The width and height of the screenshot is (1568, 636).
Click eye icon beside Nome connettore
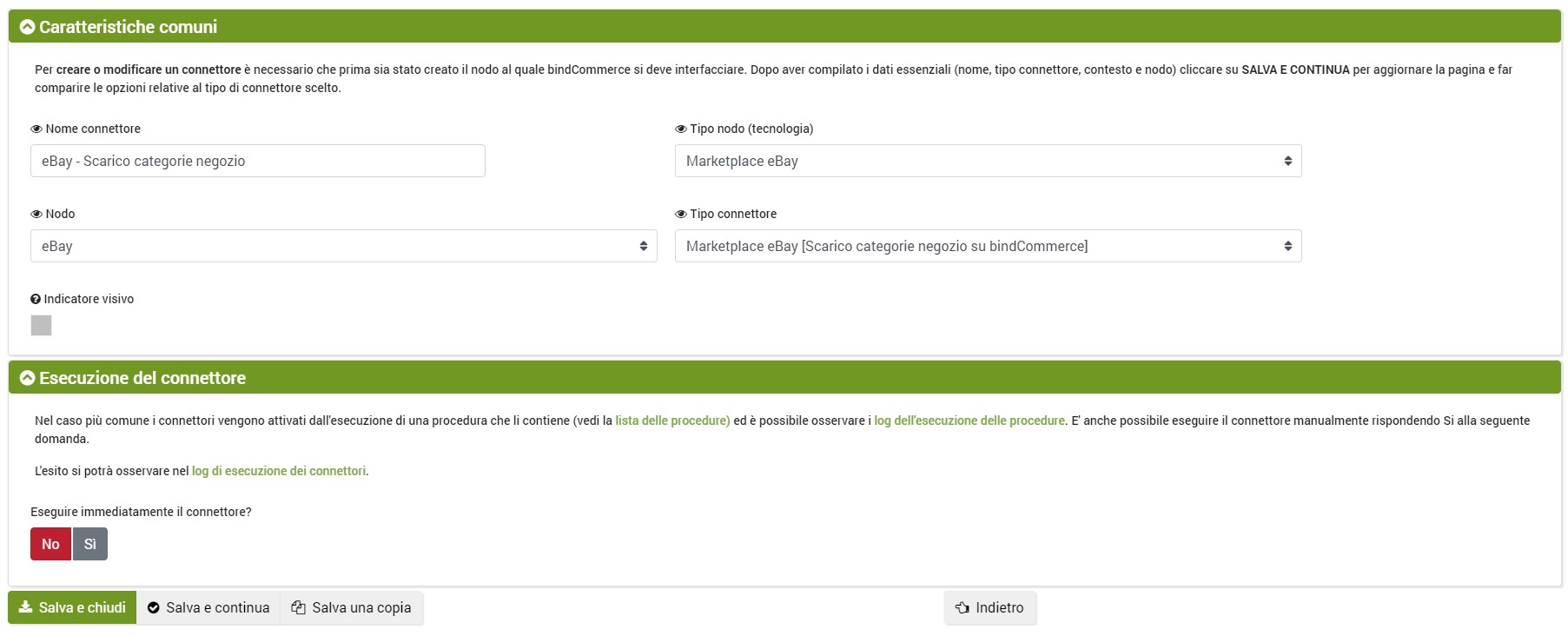[36, 129]
